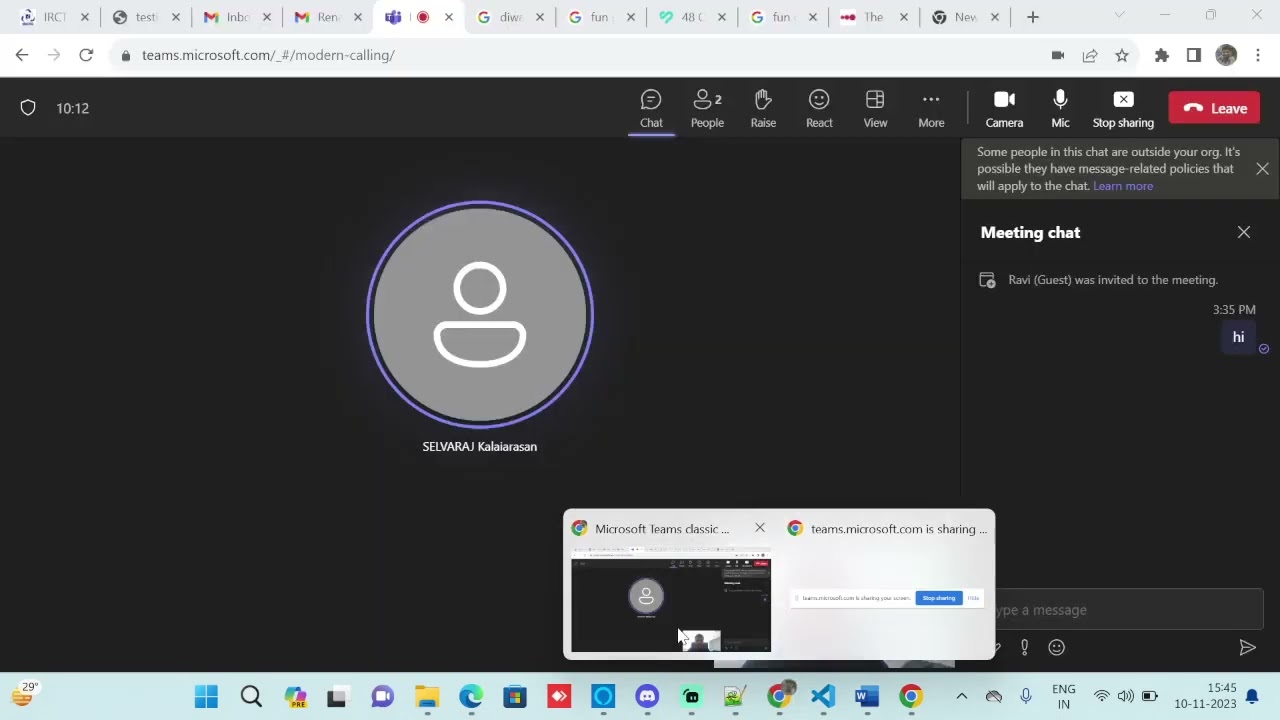Image resolution: width=1280 pixels, height=720 pixels.
Task: Switch to the '48 C' browser tab
Action: (x=692, y=17)
